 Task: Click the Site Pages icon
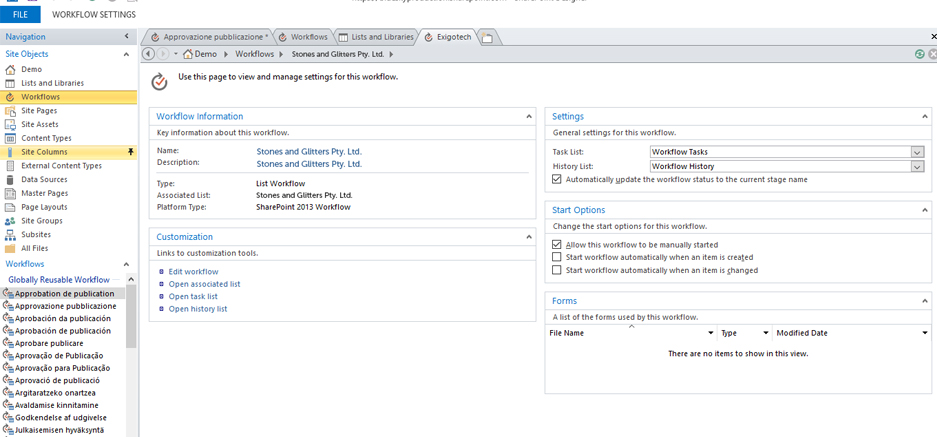pyautogui.click(x=10, y=111)
